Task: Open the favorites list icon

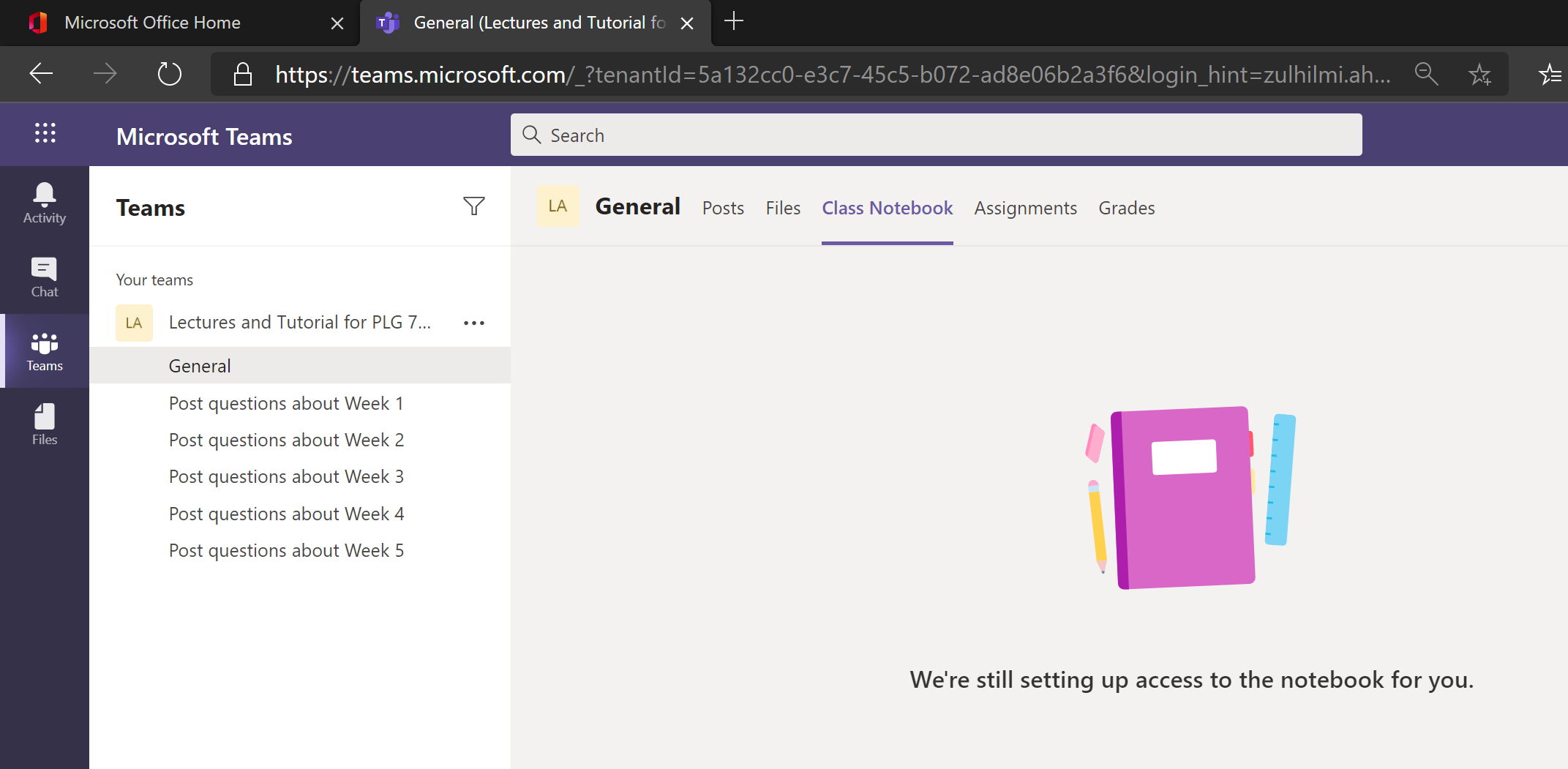Action: [1550, 74]
